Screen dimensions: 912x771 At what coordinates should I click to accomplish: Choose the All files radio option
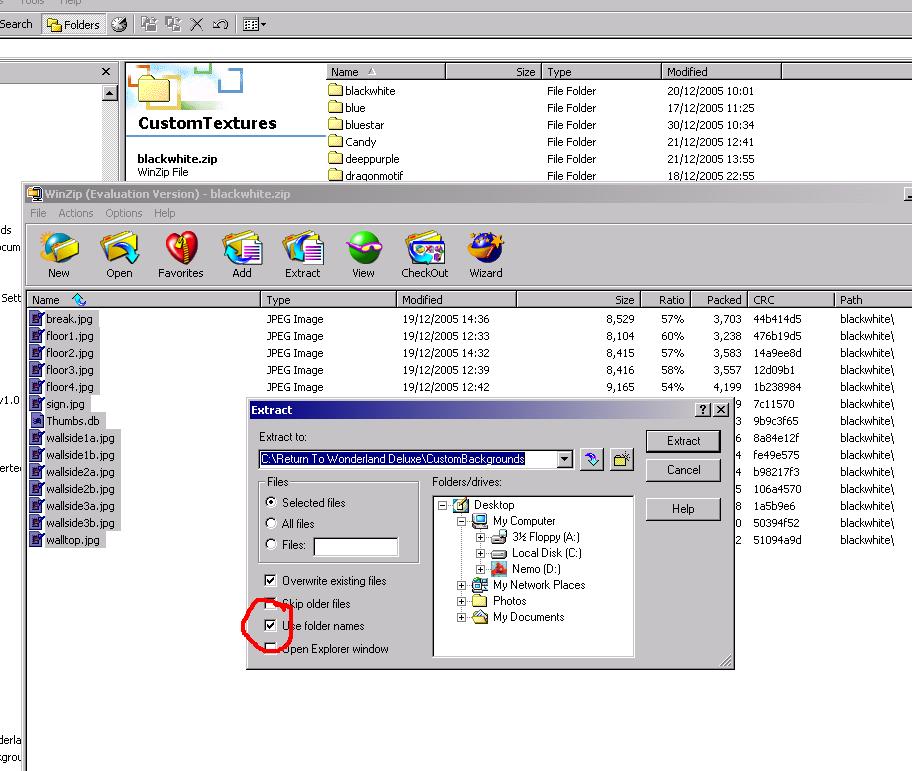(x=270, y=523)
